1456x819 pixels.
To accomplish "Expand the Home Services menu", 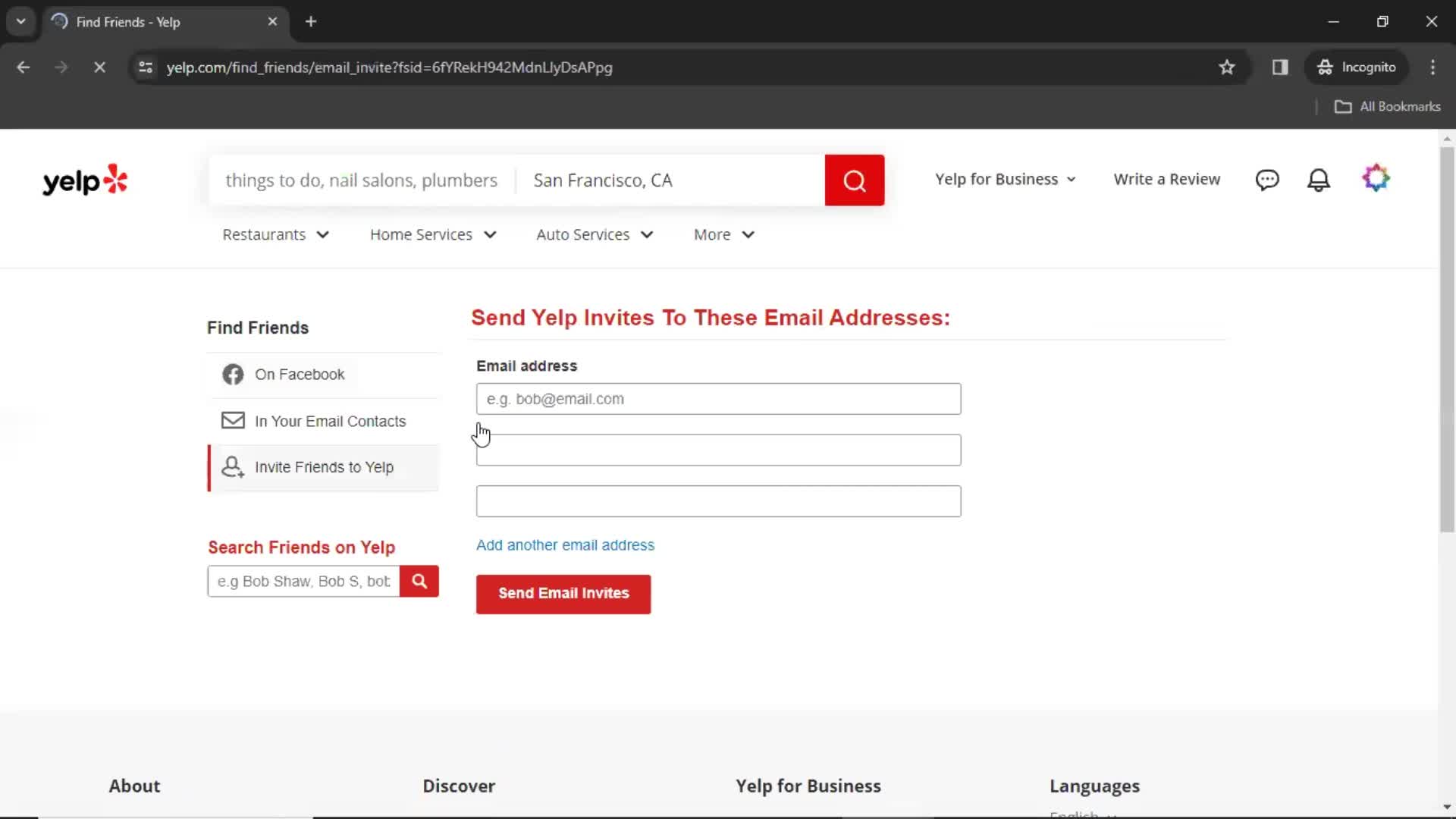I will pos(434,235).
